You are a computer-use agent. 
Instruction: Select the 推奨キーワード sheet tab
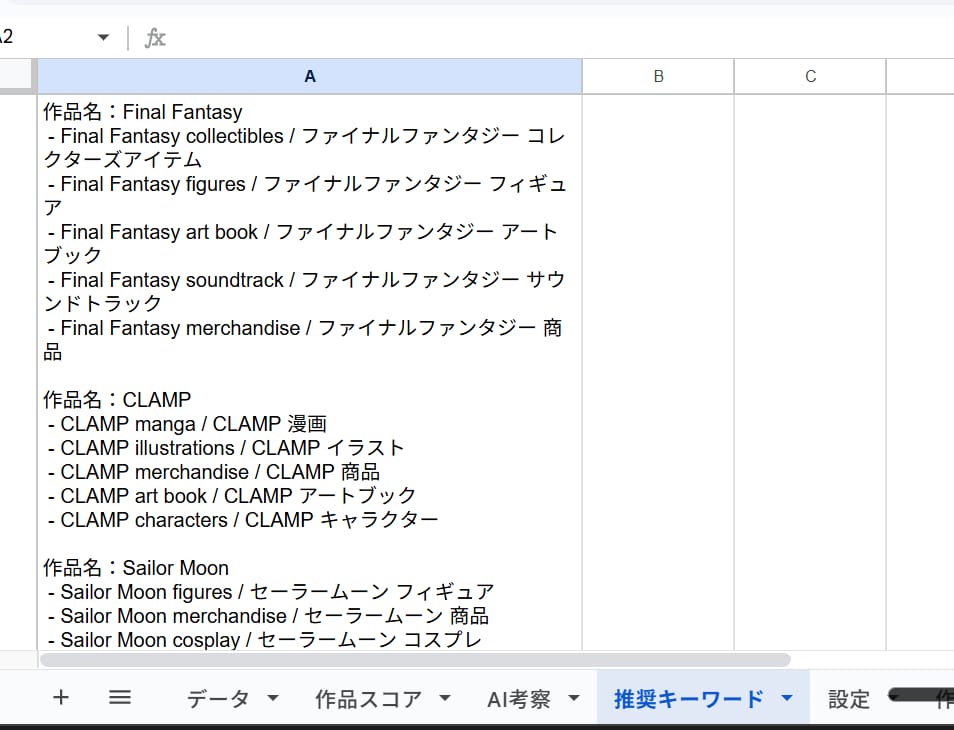pyautogui.click(x=688, y=698)
